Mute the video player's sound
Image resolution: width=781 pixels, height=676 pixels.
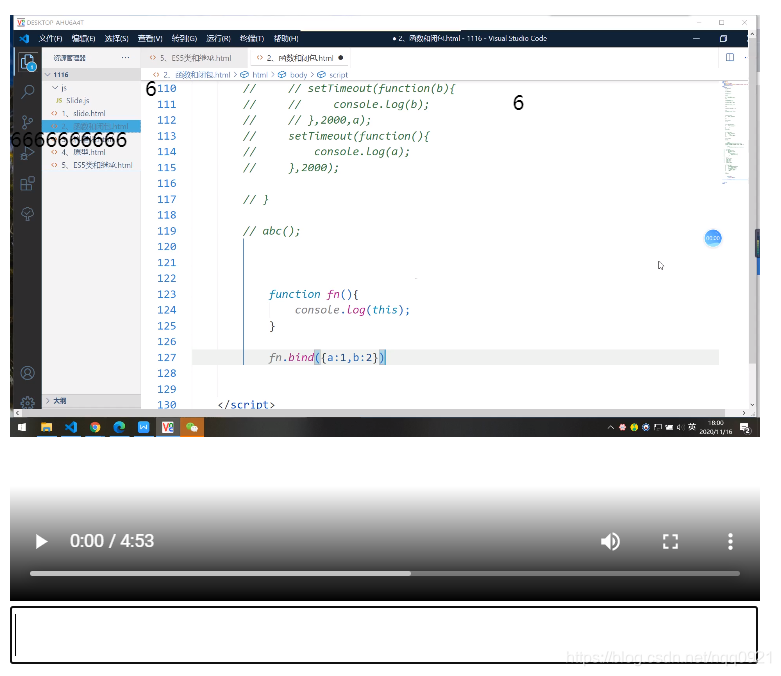pyautogui.click(x=610, y=541)
